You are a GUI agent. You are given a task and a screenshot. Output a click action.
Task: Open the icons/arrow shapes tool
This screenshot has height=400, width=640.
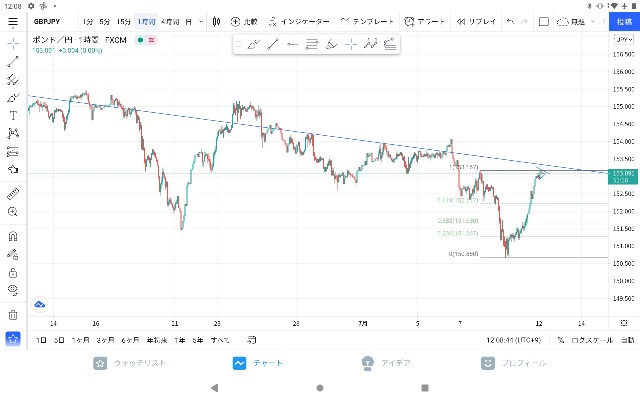pyautogui.click(x=13, y=169)
